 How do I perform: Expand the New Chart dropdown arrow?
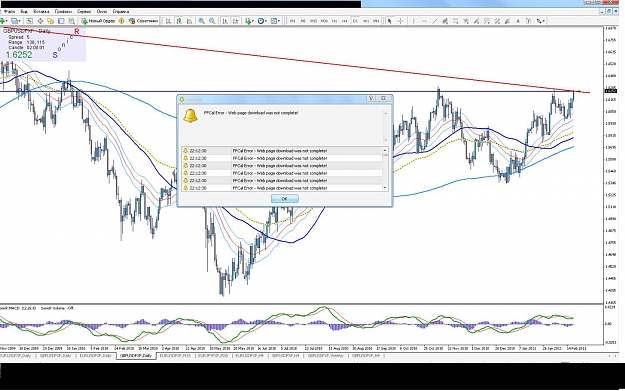(7, 21)
